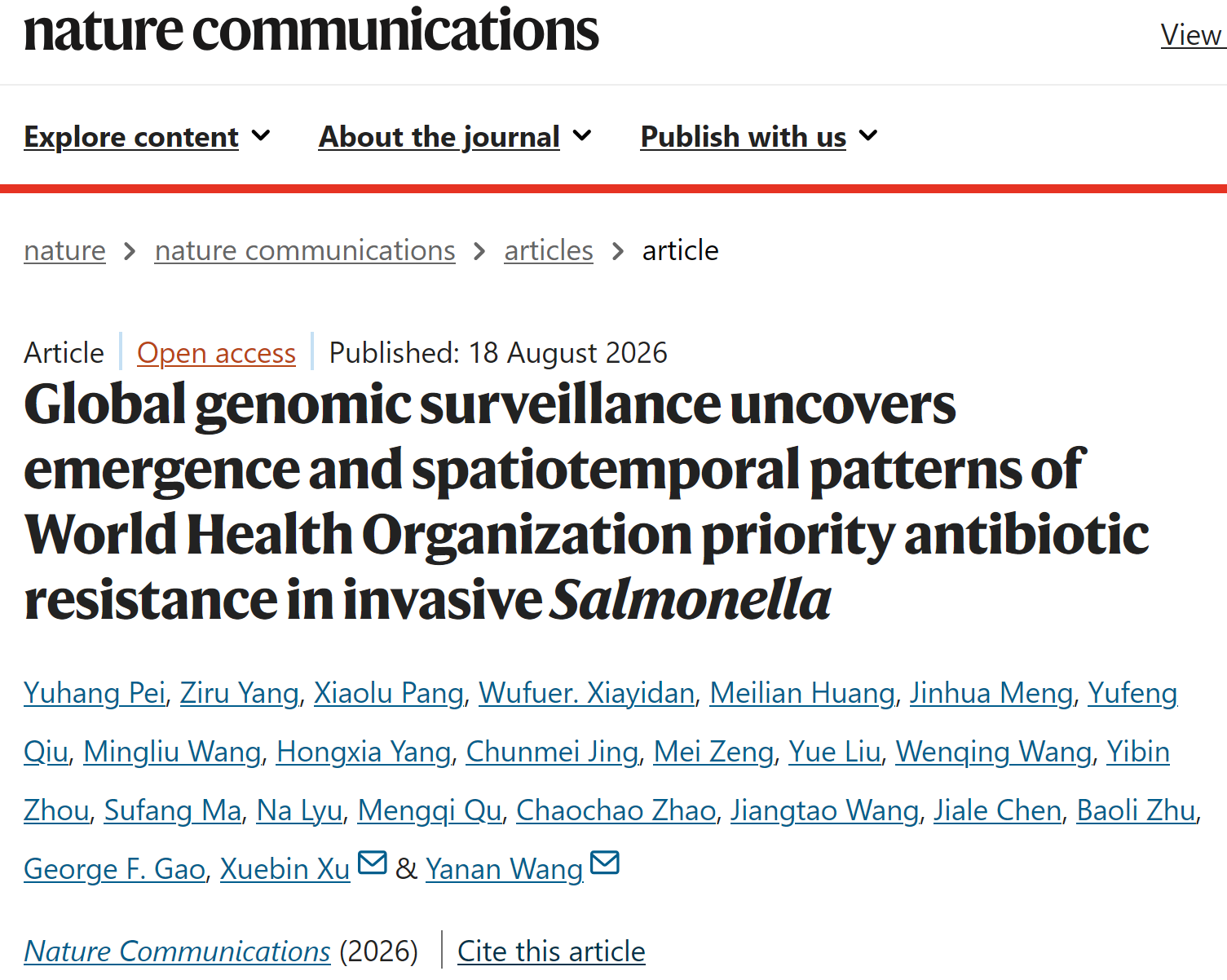This screenshot has height=980, width=1227.
Task: Click author Meilian Huang's name
Action: click(x=802, y=693)
